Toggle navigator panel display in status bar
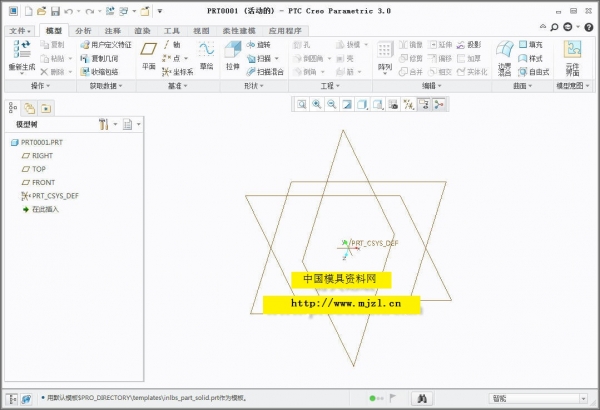 pyautogui.click(x=12, y=399)
